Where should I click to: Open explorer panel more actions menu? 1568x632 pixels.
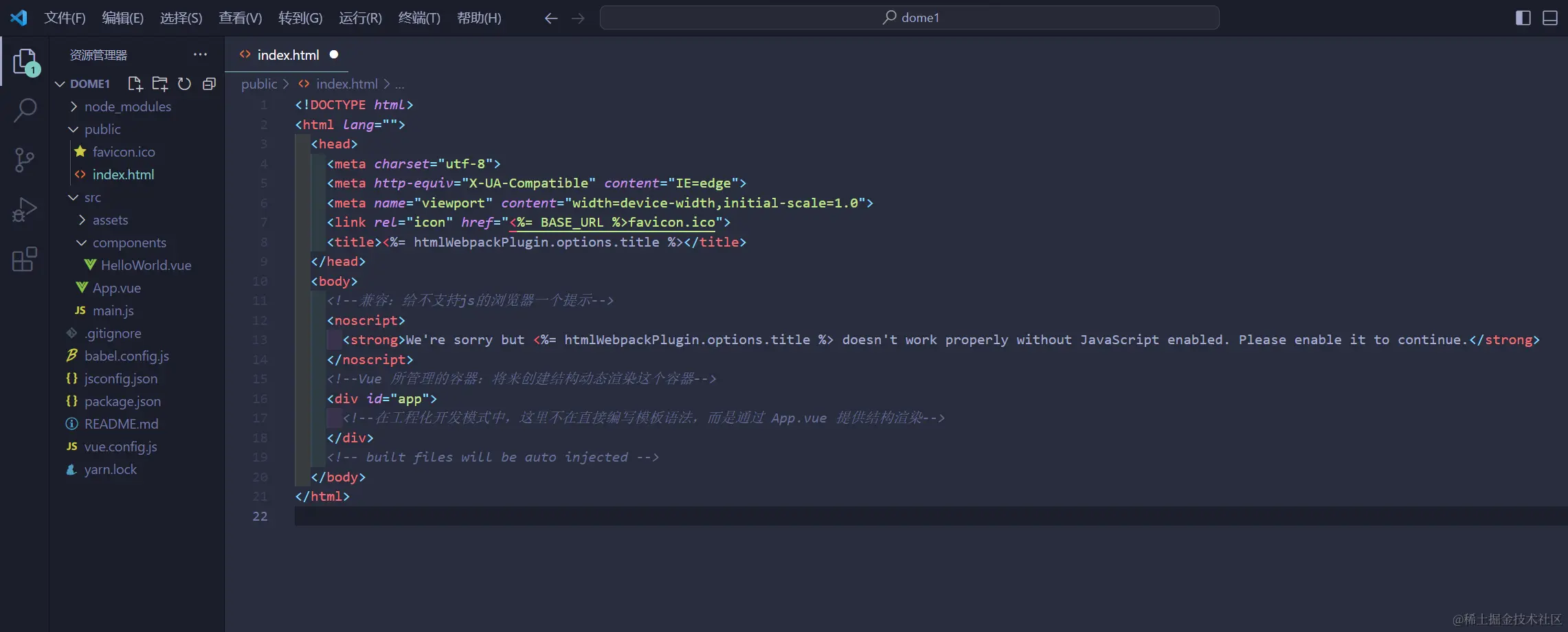[200, 54]
